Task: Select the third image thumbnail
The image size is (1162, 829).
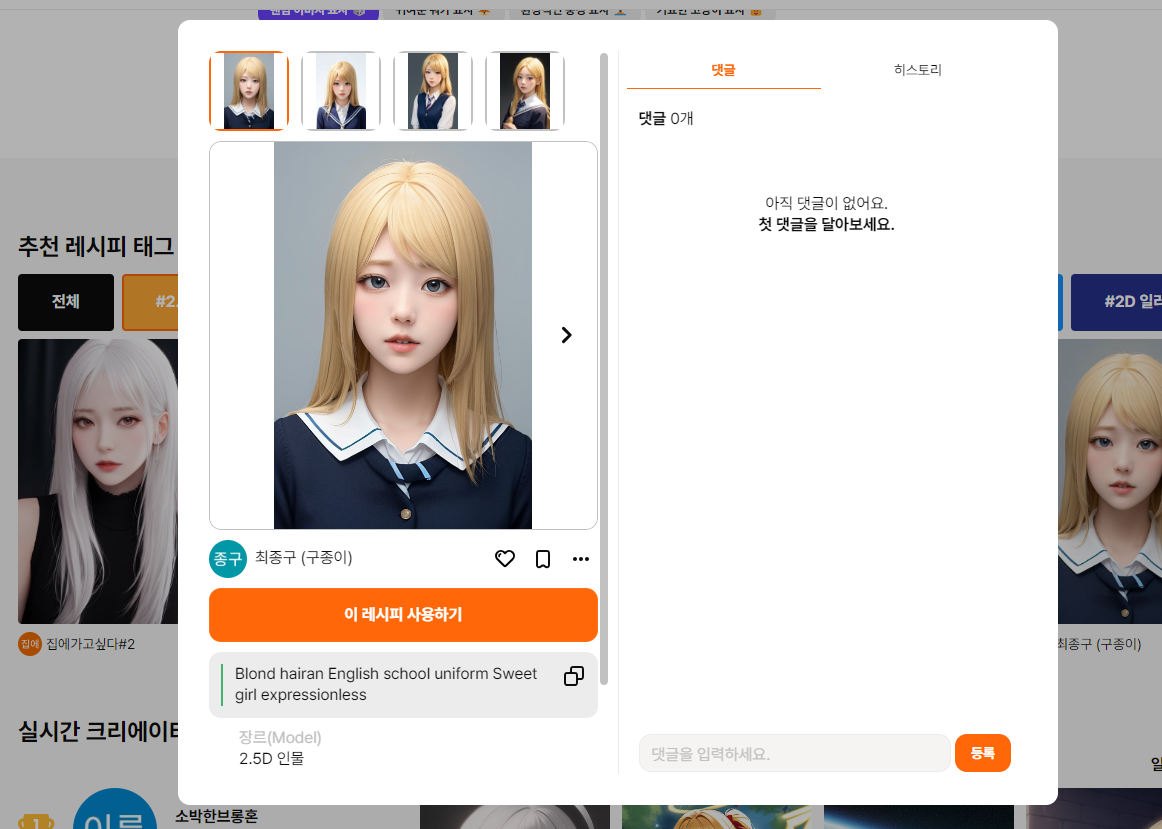Action: coord(433,91)
